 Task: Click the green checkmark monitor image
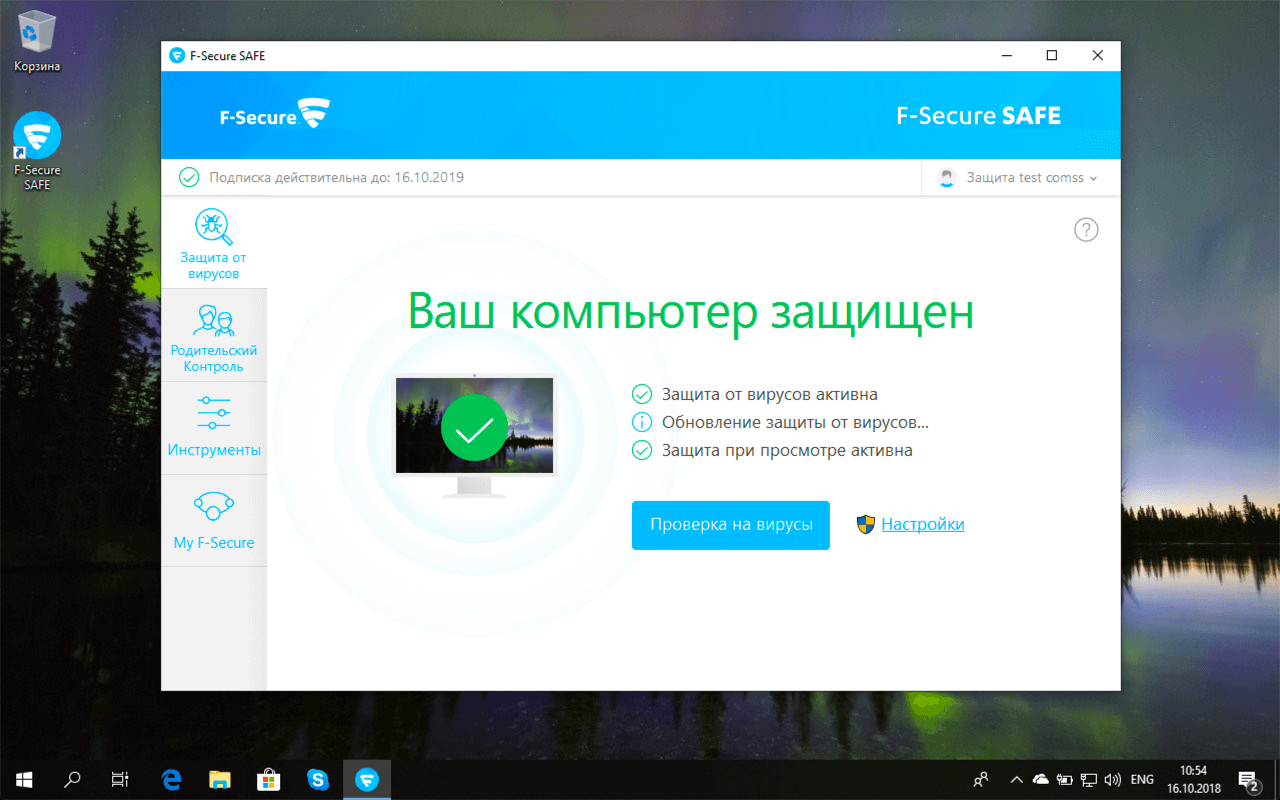tap(474, 428)
